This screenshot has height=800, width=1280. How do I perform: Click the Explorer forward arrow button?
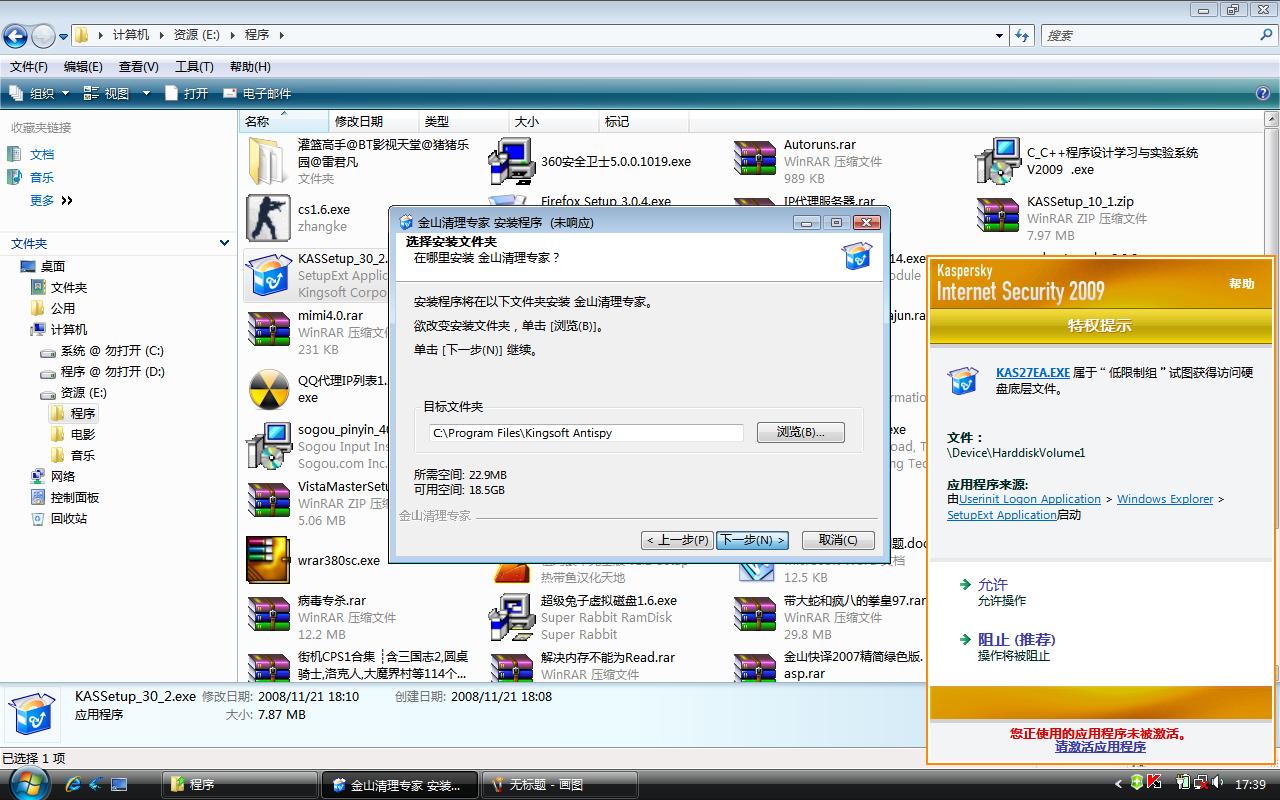coord(43,36)
